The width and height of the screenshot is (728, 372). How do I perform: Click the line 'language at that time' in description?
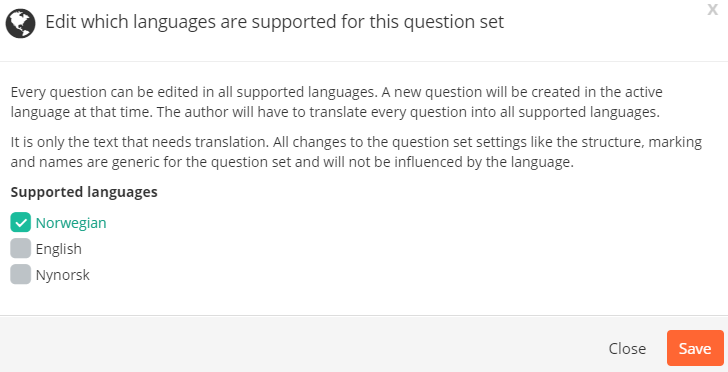click(x=335, y=112)
